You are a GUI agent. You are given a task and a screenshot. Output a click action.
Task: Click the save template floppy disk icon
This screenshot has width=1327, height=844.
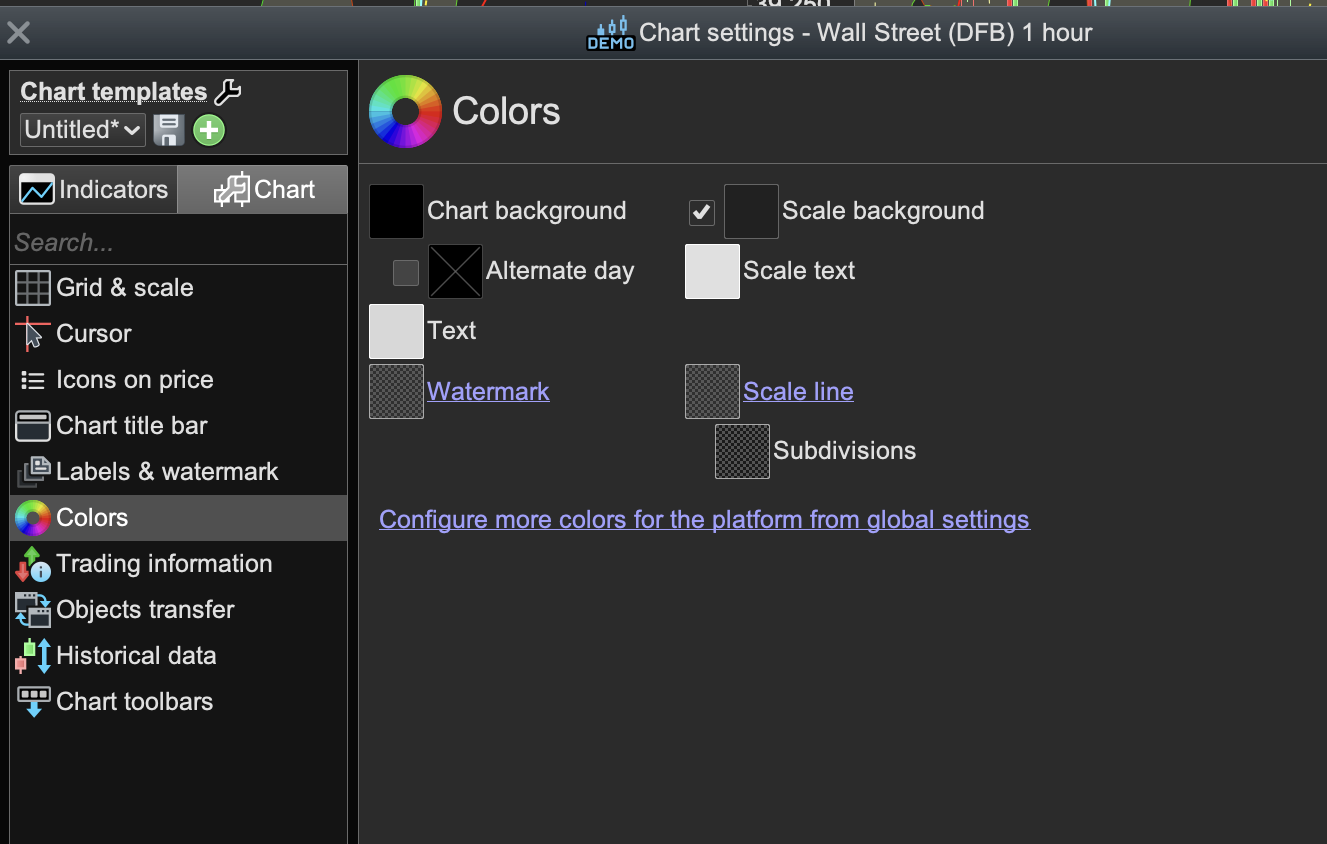tap(169, 130)
